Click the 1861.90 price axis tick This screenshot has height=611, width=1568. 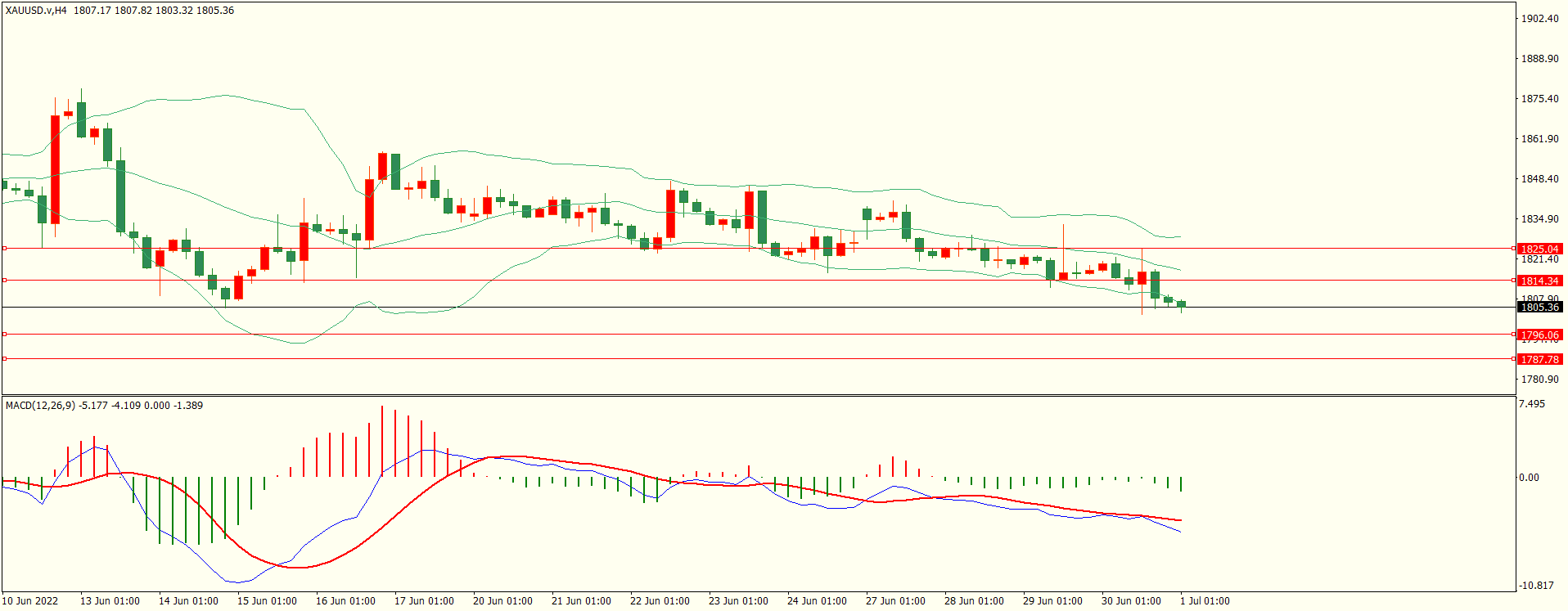point(1539,139)
